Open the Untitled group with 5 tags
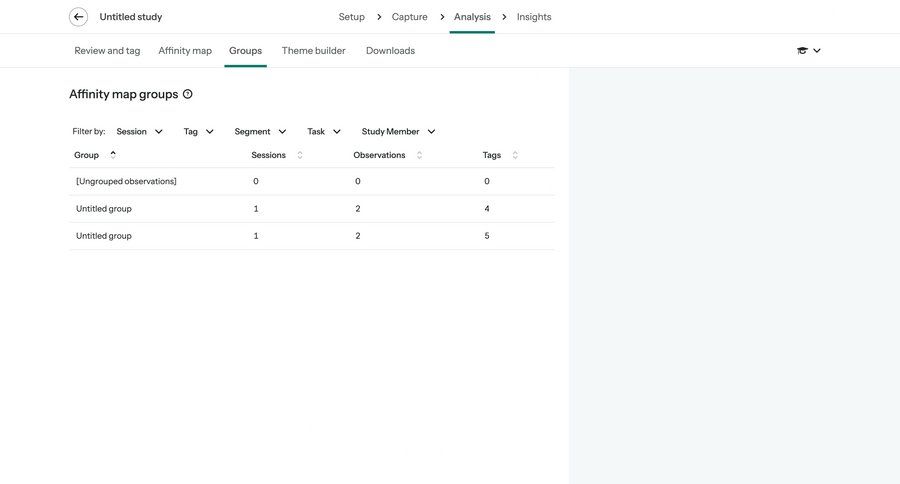The image size is (900, 484). [104, 236]
